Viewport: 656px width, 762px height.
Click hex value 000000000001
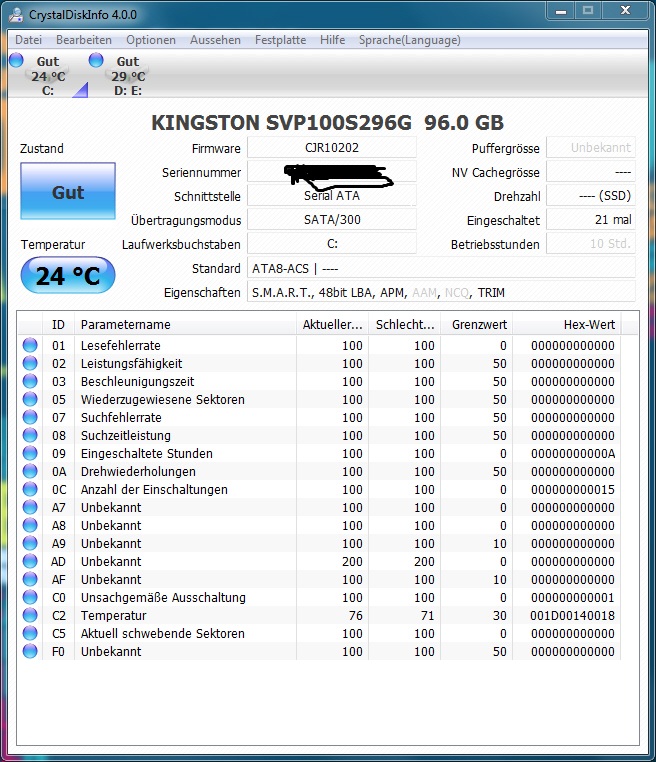tap(572, 597)
